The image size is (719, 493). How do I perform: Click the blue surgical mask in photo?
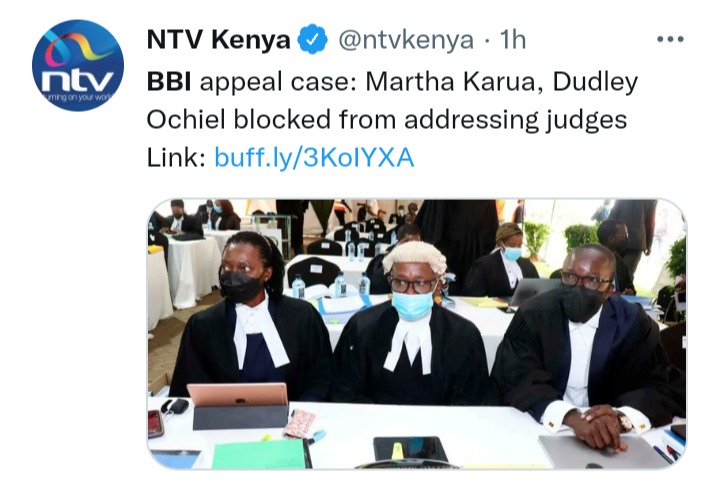[412, 305]
